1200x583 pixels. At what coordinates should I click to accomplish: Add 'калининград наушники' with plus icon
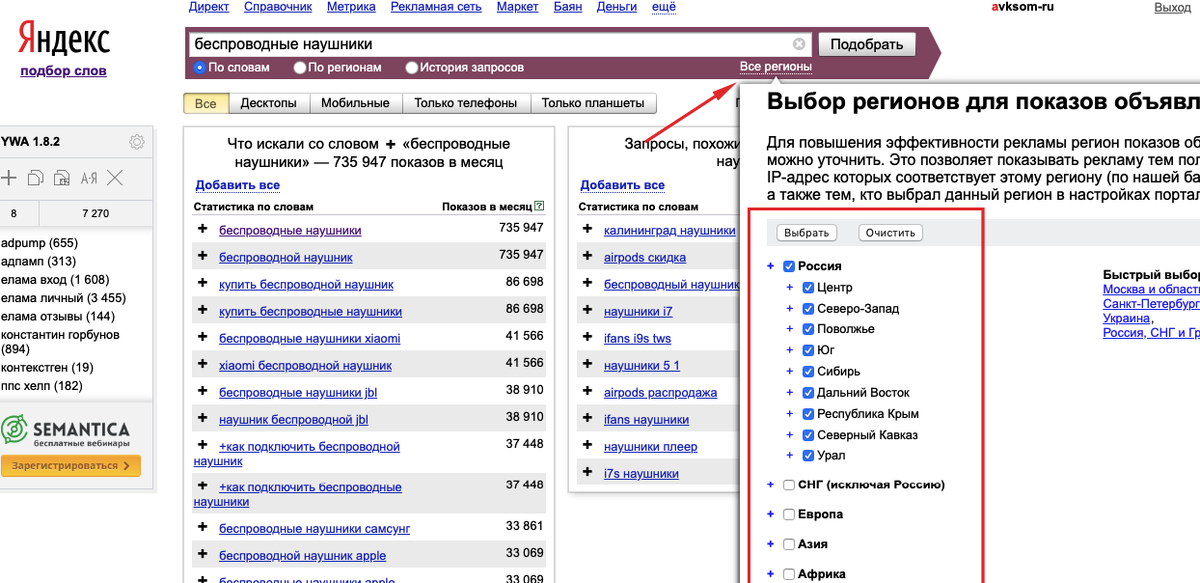[588, 230]
